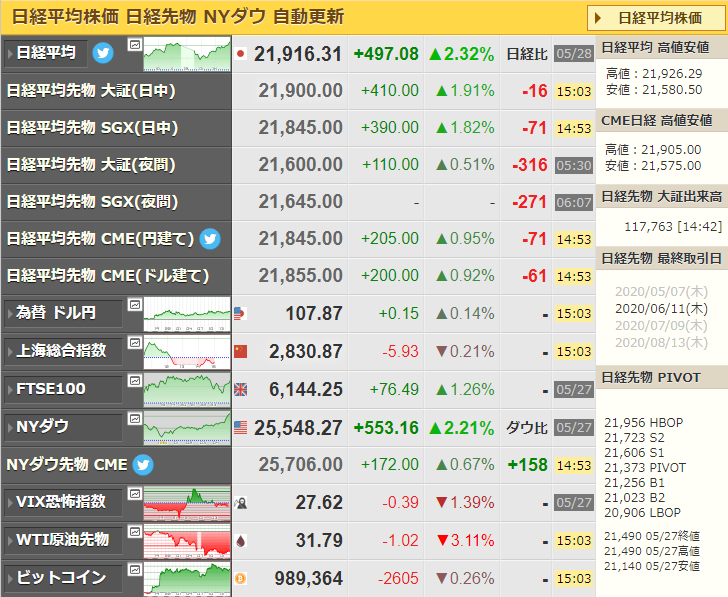The image size is (728, 597).
Task: Click Japan flag icon in 日経平均 row
Action: coord(240,54)
